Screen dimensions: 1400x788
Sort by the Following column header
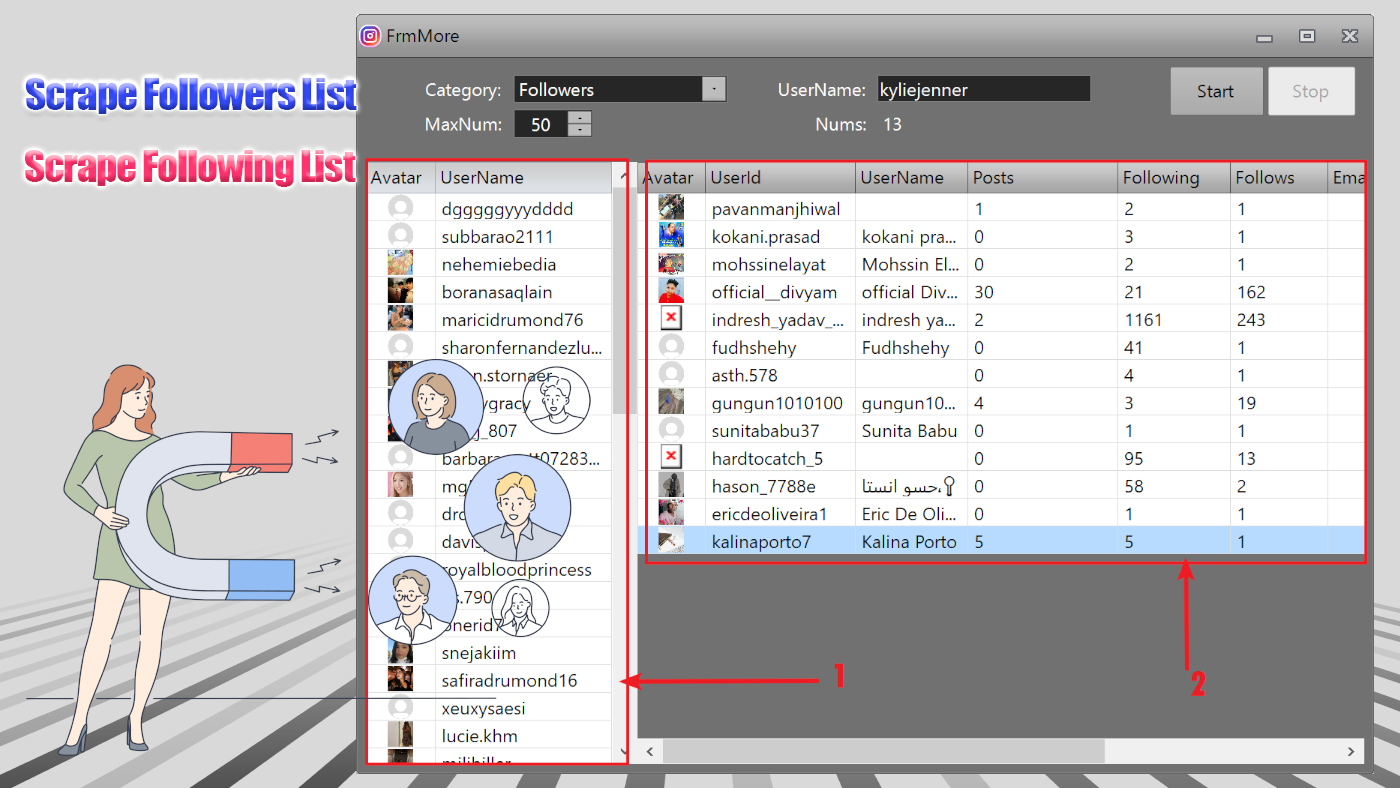coord(1173,178)
